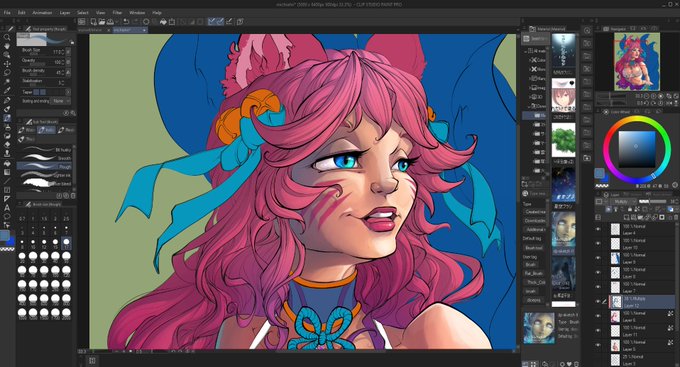This screenshot has width=680, height=367.
Task: Select the Auto select wand tool
Action: pos(7,82)
